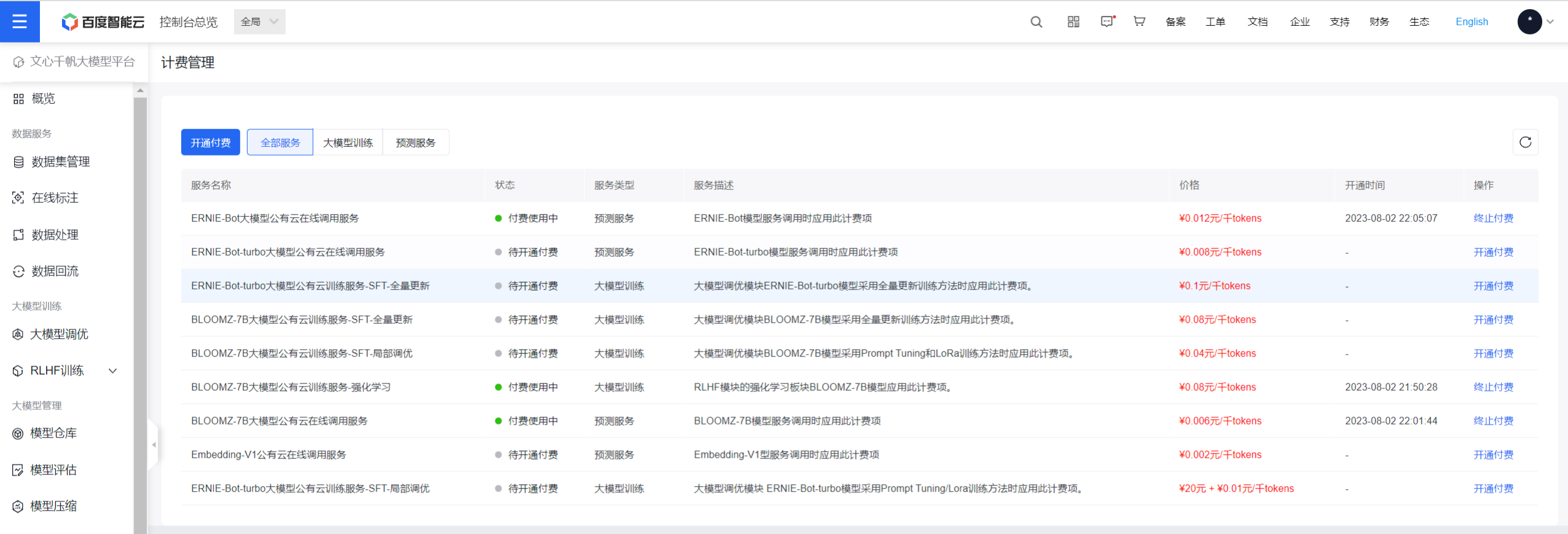Open the product grid icon
1568x534 pixels.
(x=1073, y=22)
